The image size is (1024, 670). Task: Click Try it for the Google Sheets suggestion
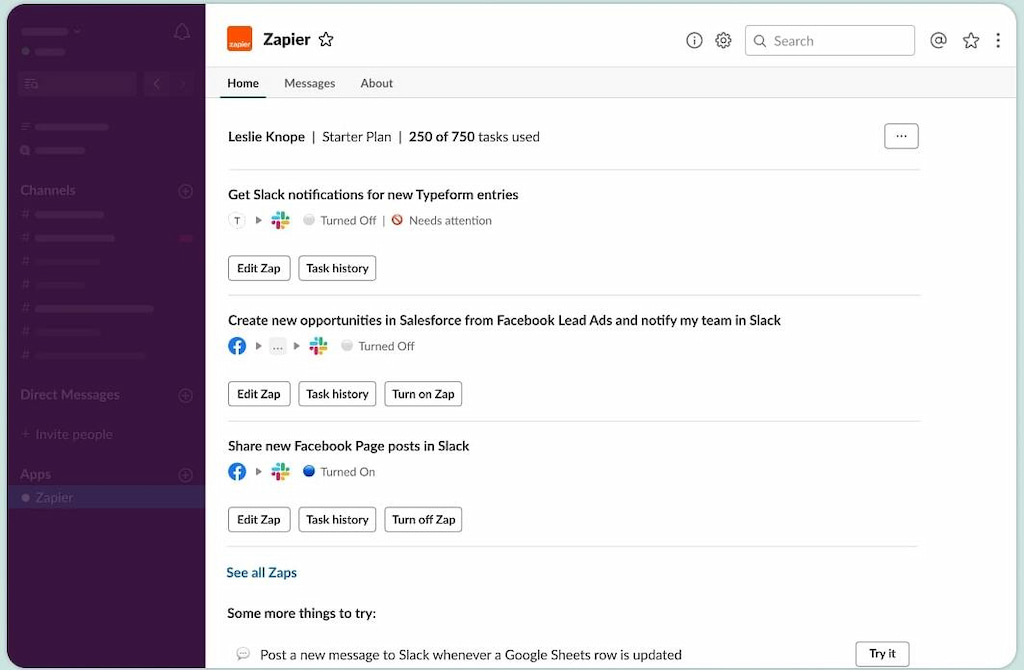[882, 653]
